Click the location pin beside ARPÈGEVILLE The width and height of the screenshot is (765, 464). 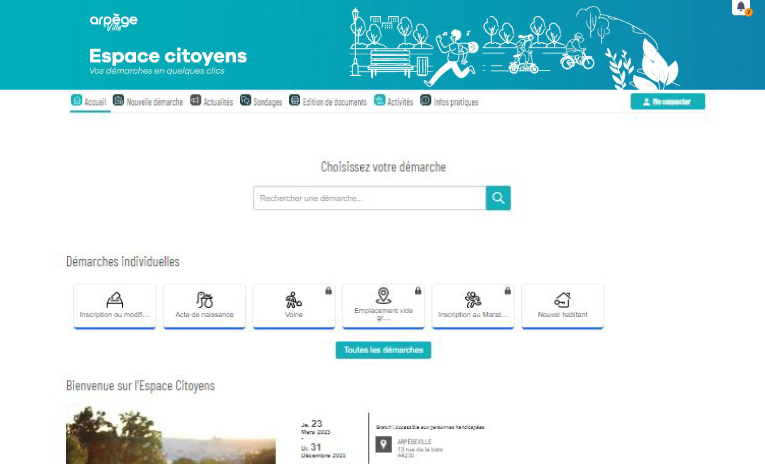[x=383, y=444]
